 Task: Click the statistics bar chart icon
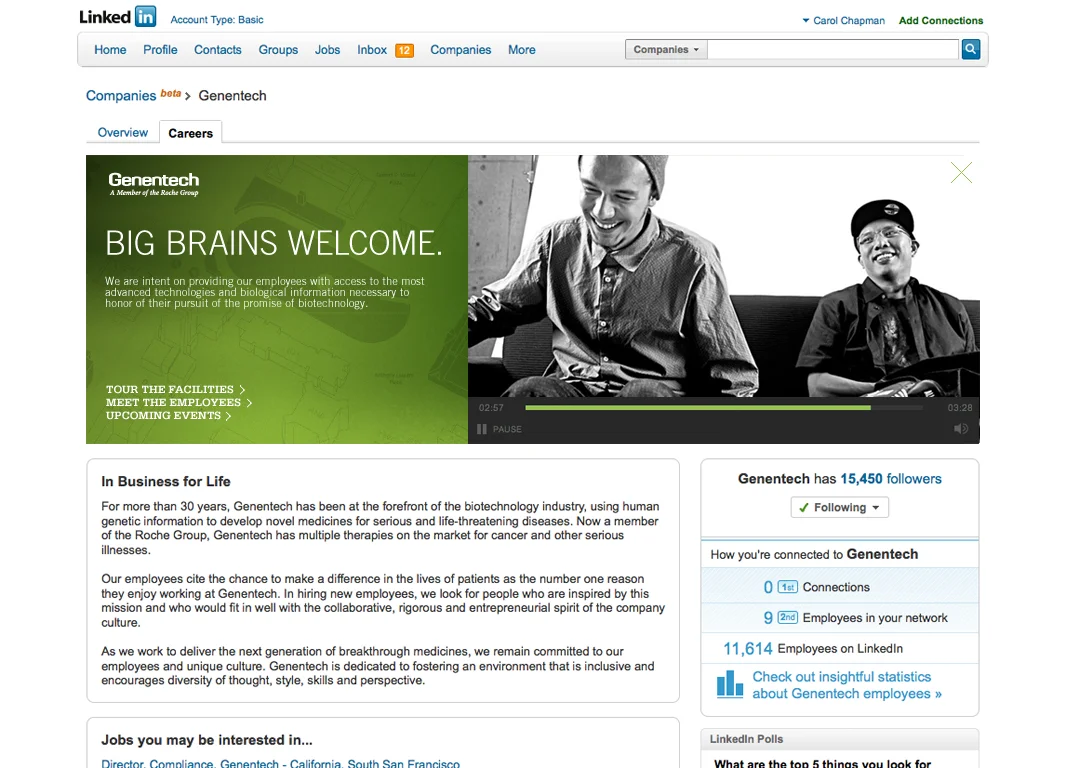click(729, 684)
